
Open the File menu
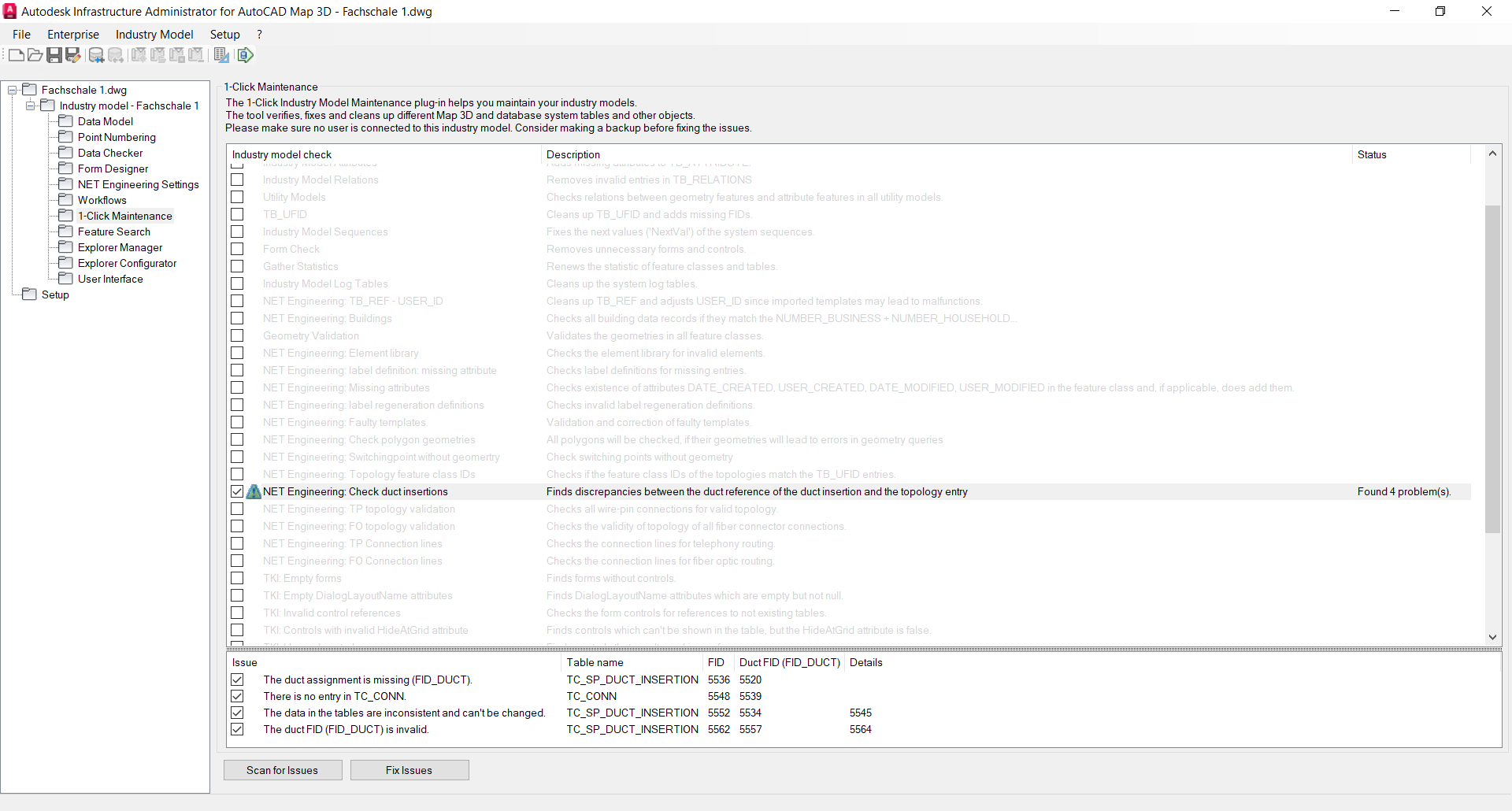[21, 35]
